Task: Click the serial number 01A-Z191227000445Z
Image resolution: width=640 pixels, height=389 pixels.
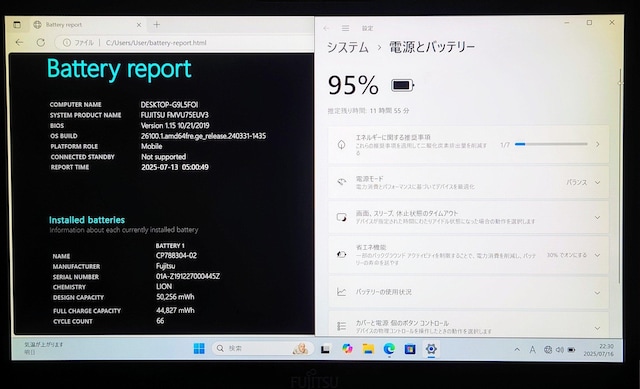Action: (x=188, y=276)
